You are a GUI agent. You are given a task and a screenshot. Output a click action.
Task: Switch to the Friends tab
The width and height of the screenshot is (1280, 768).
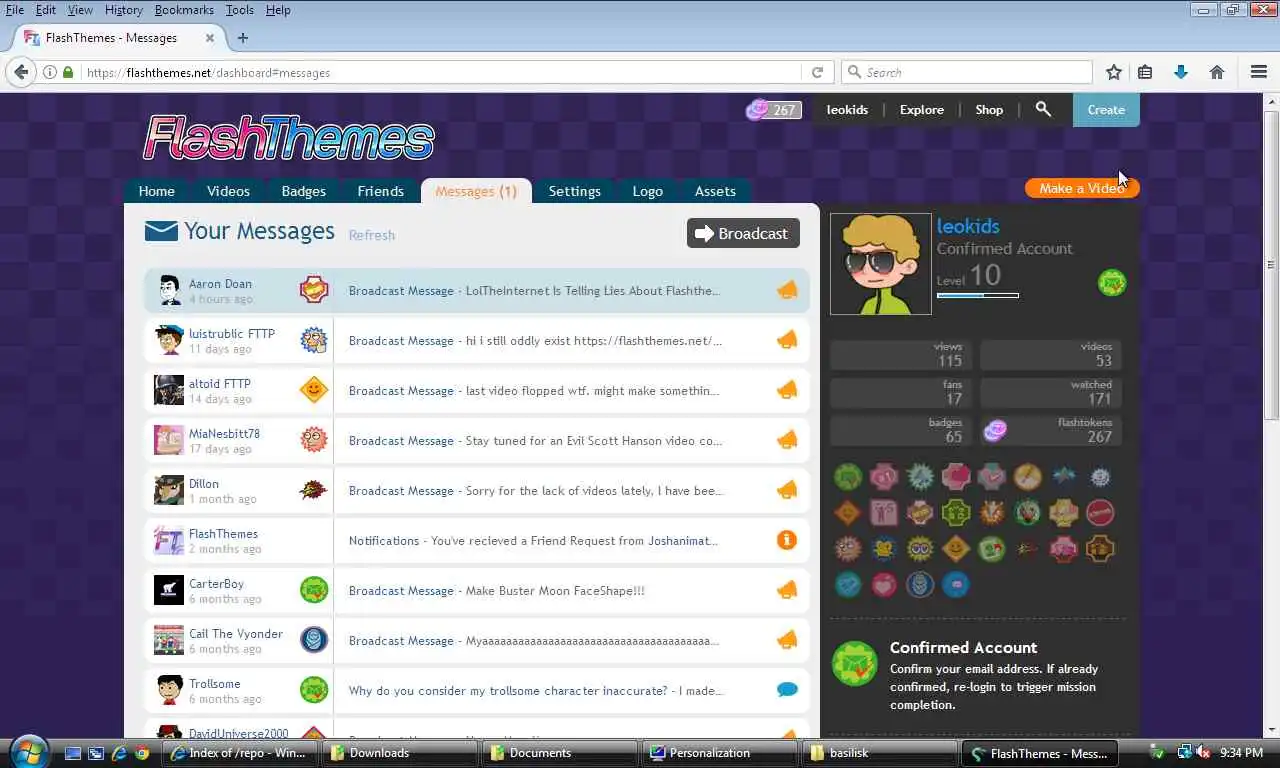(381, 191)
